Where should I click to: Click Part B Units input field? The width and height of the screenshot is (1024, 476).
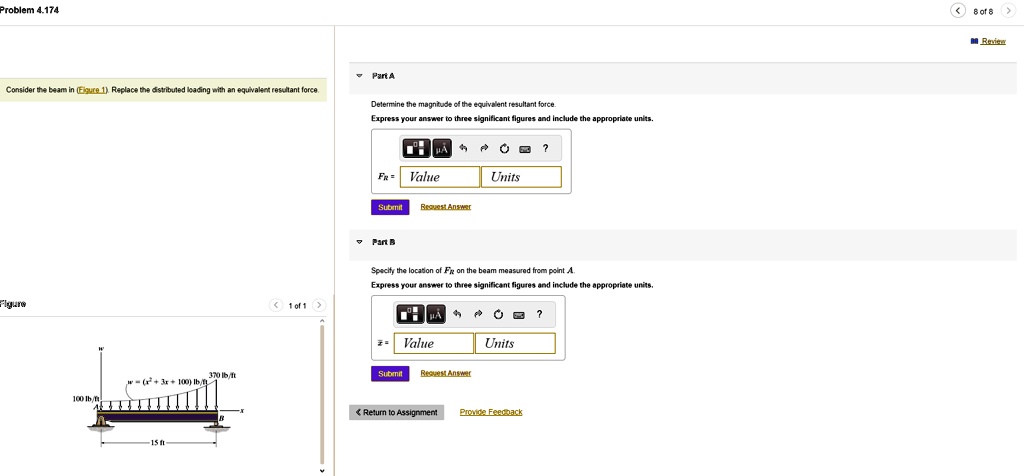click(516, 343)
